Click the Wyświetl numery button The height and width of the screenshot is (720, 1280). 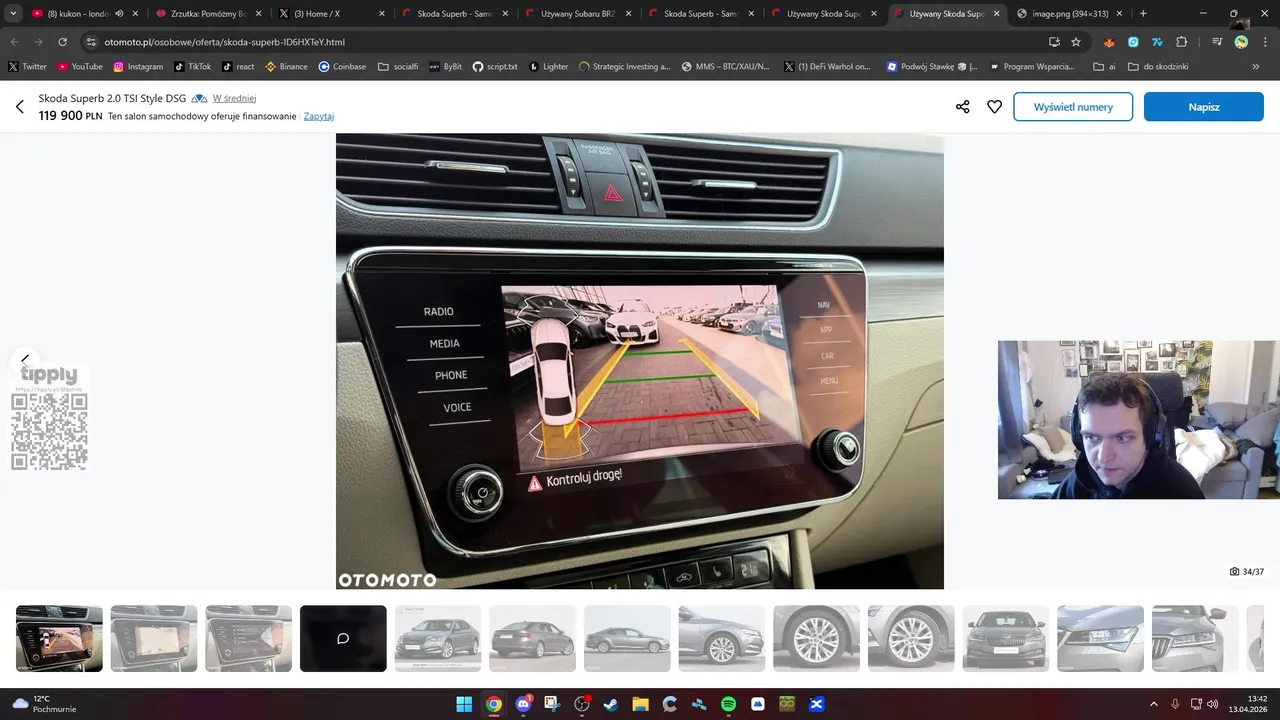pos(1073,107)
